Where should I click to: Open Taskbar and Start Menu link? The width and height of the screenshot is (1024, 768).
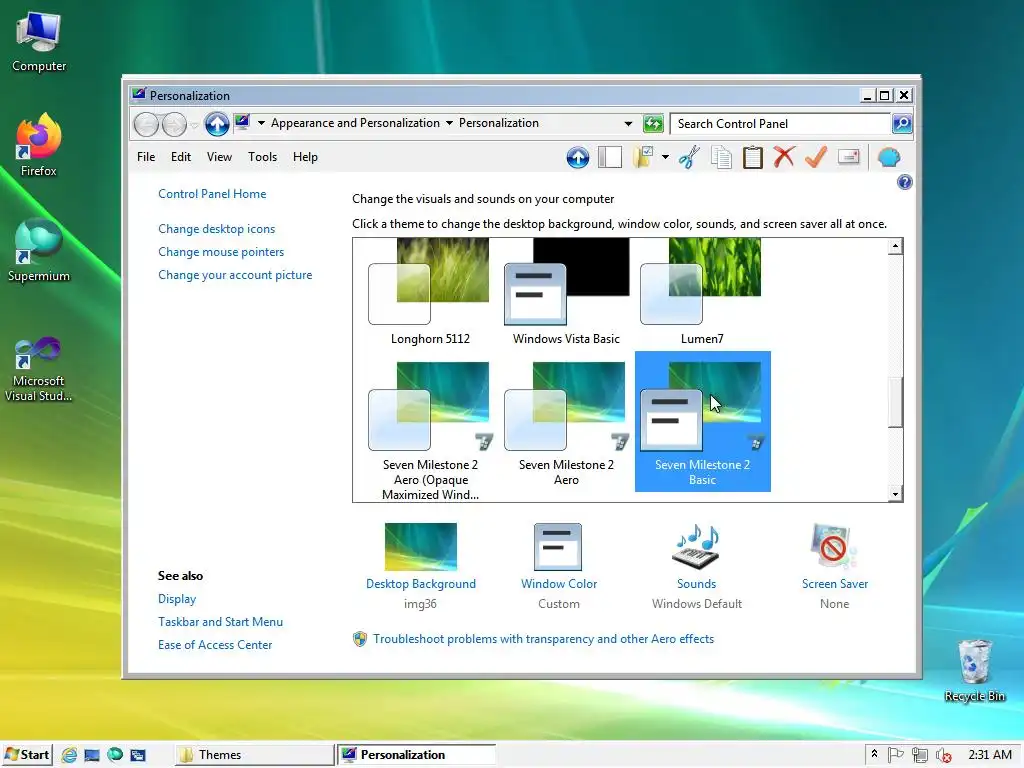(x=220, y=622)
